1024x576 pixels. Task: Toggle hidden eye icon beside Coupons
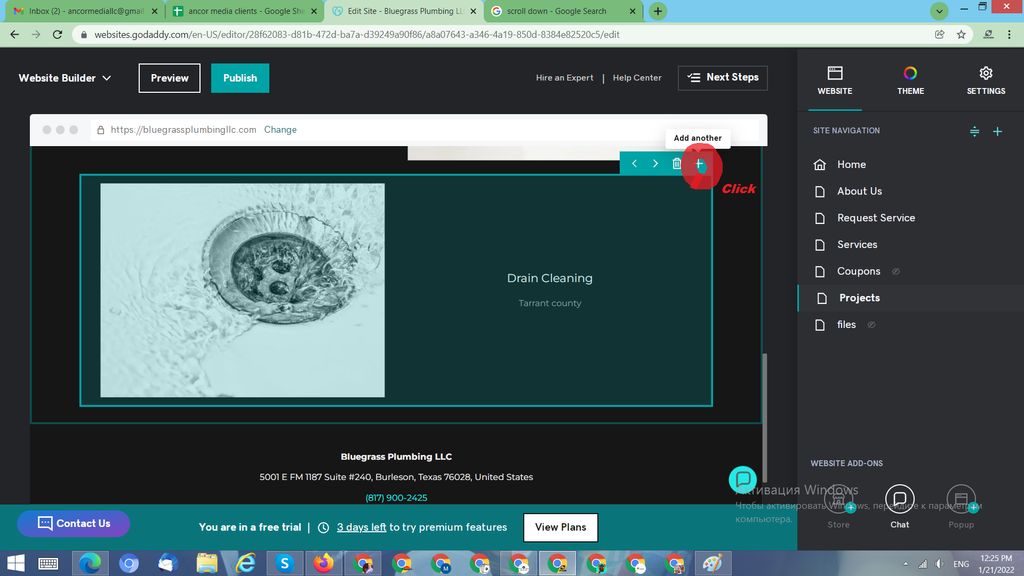(896, 271)
